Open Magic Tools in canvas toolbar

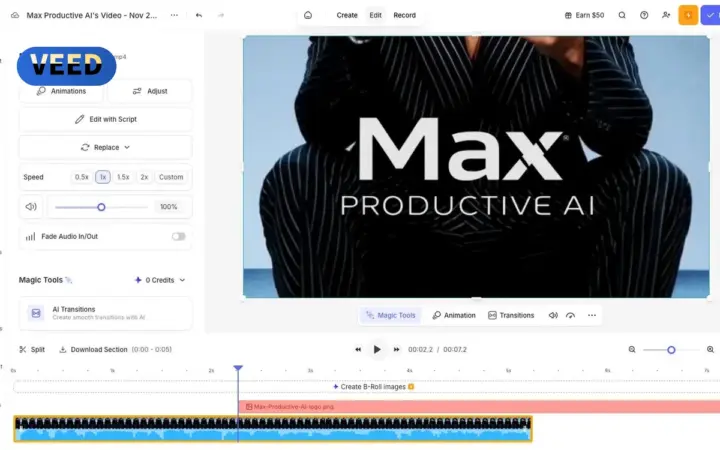(x=391, y=315)
